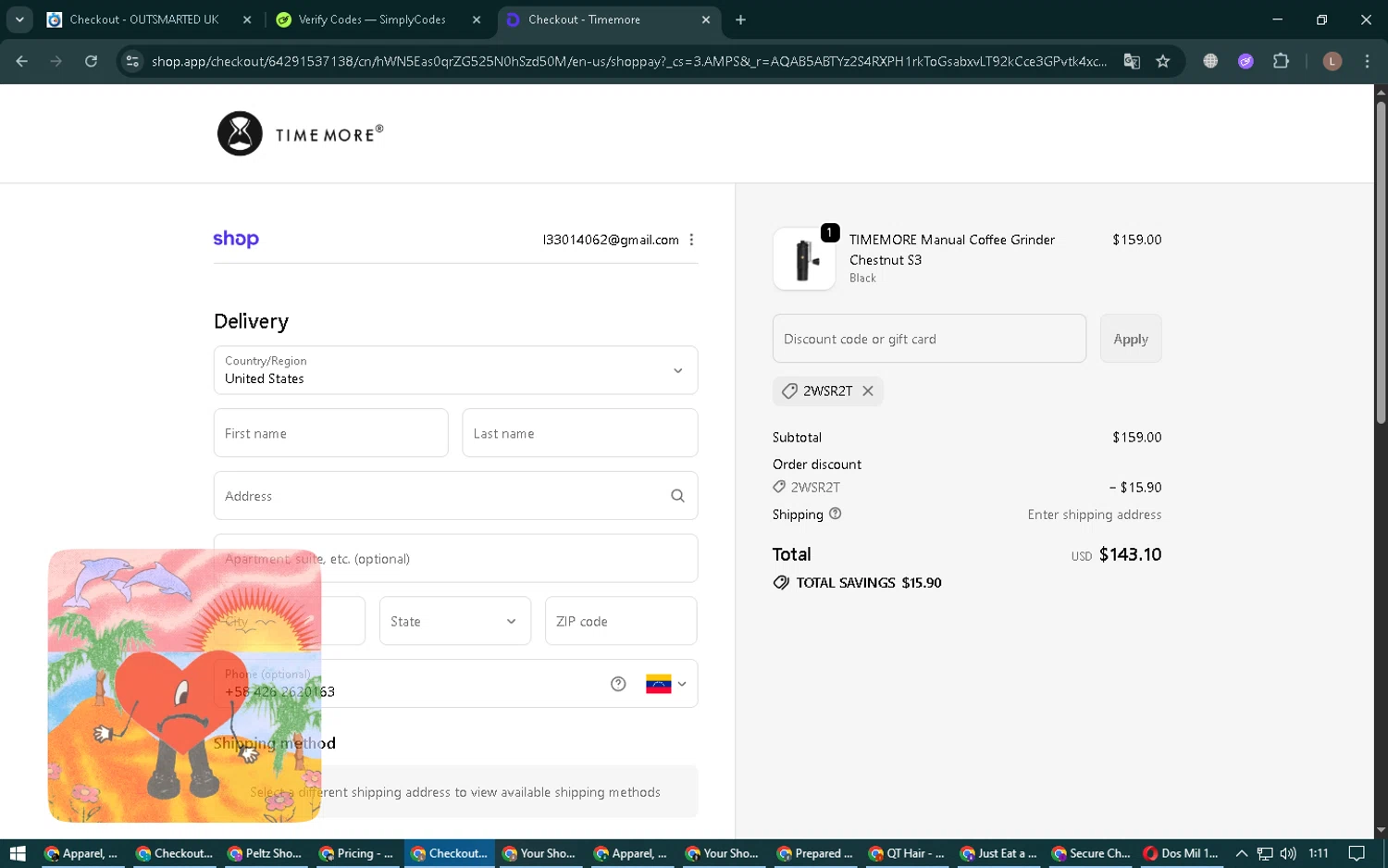Focus the Apartment, suite field
The image size is (1388, 868).
[x=455, y=559]
